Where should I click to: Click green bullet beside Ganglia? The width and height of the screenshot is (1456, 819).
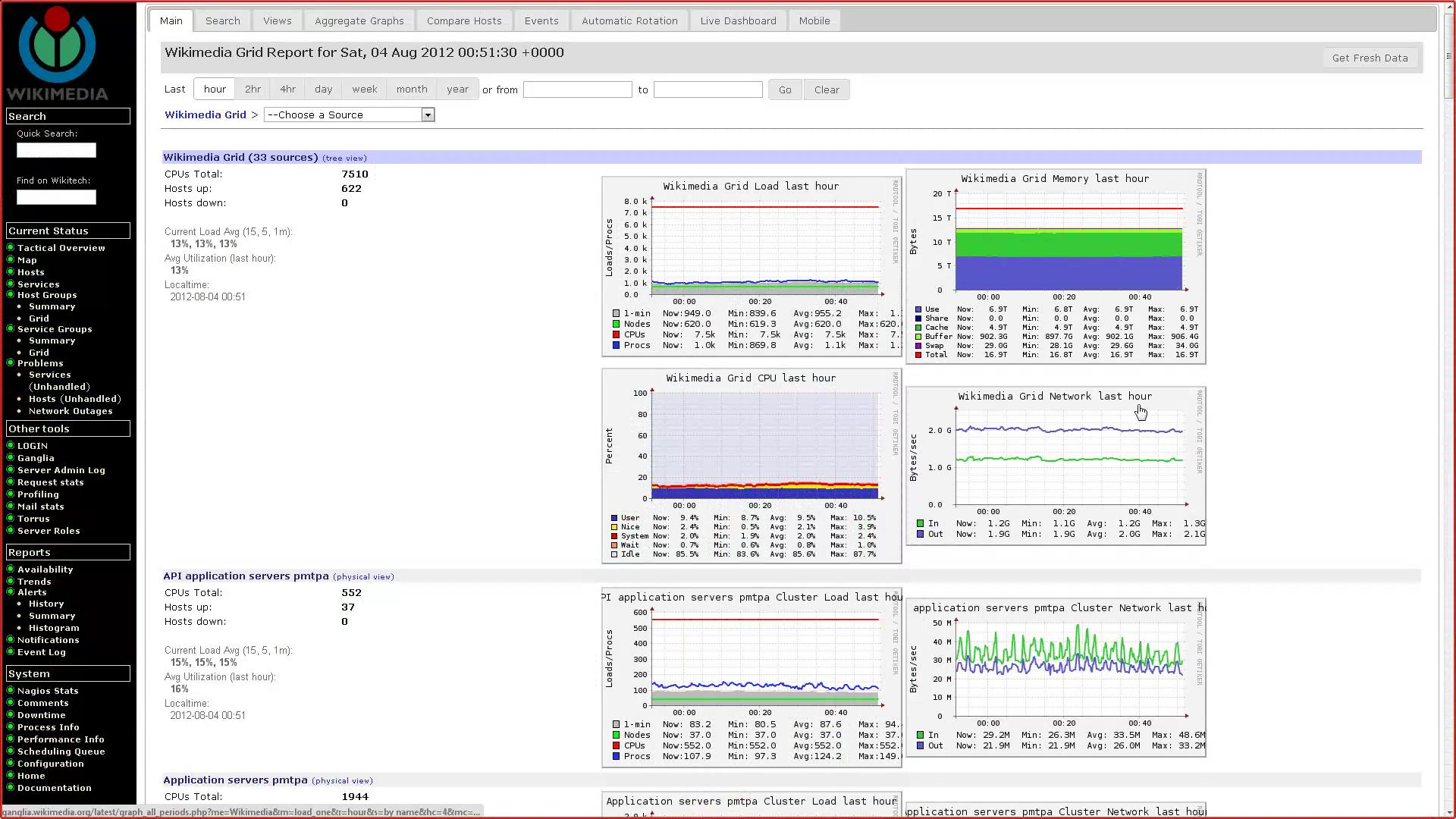[x=11, y=457]
